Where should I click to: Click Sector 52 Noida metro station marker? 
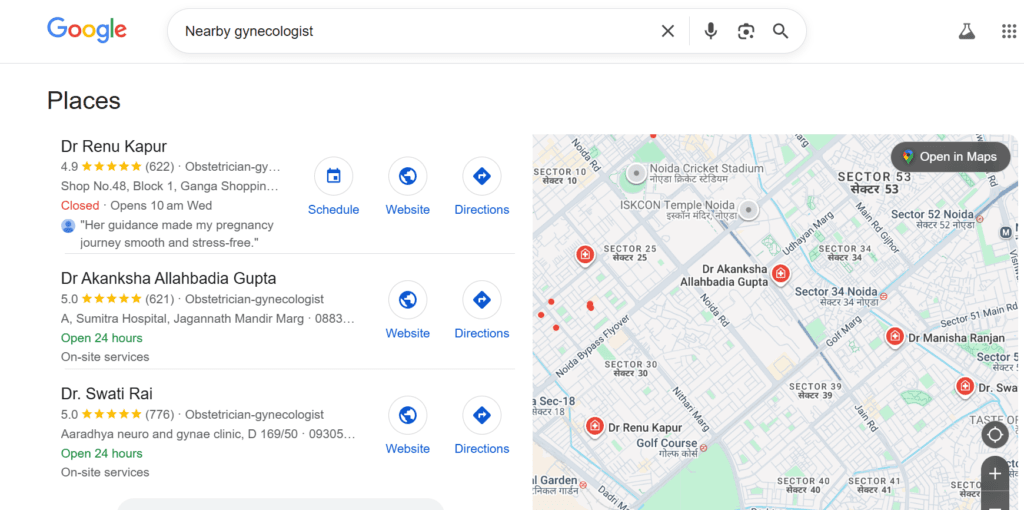[980, 219]
